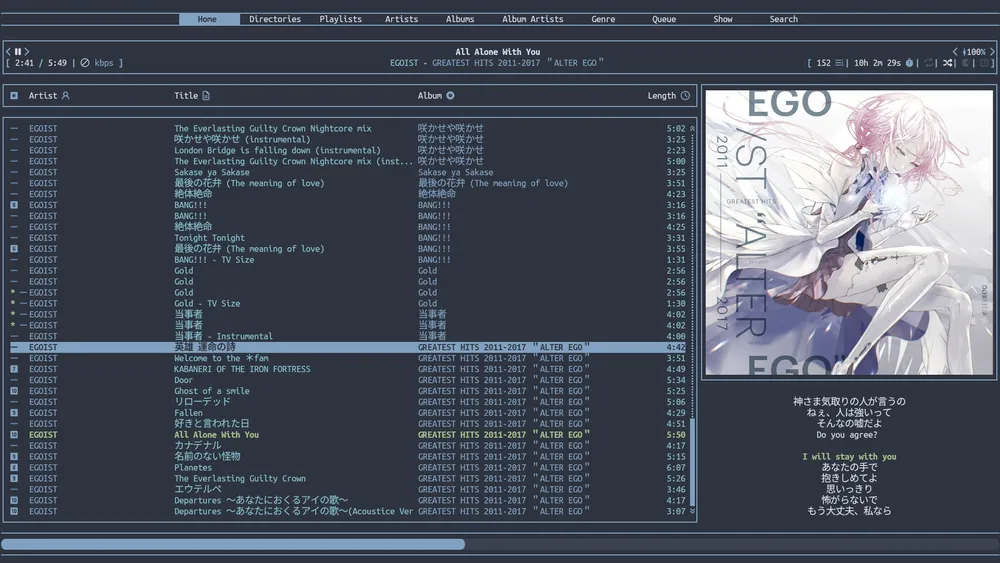Click the Length column clock icon

[x=685, y=96]
